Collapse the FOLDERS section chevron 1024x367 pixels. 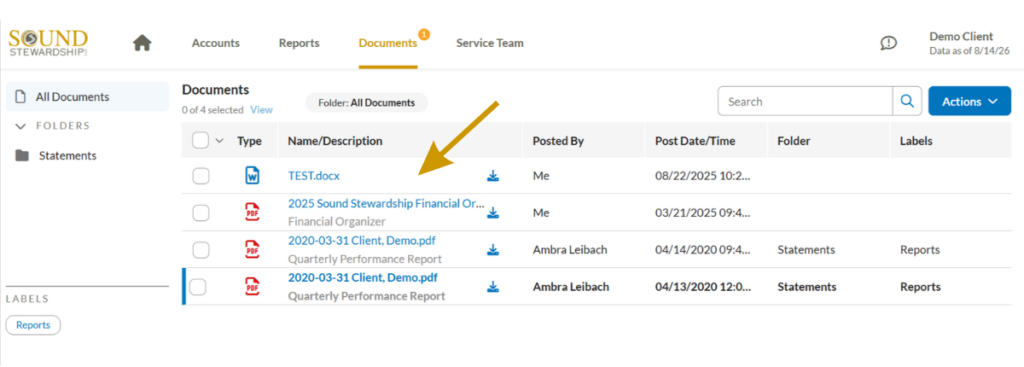pos(20,126)
